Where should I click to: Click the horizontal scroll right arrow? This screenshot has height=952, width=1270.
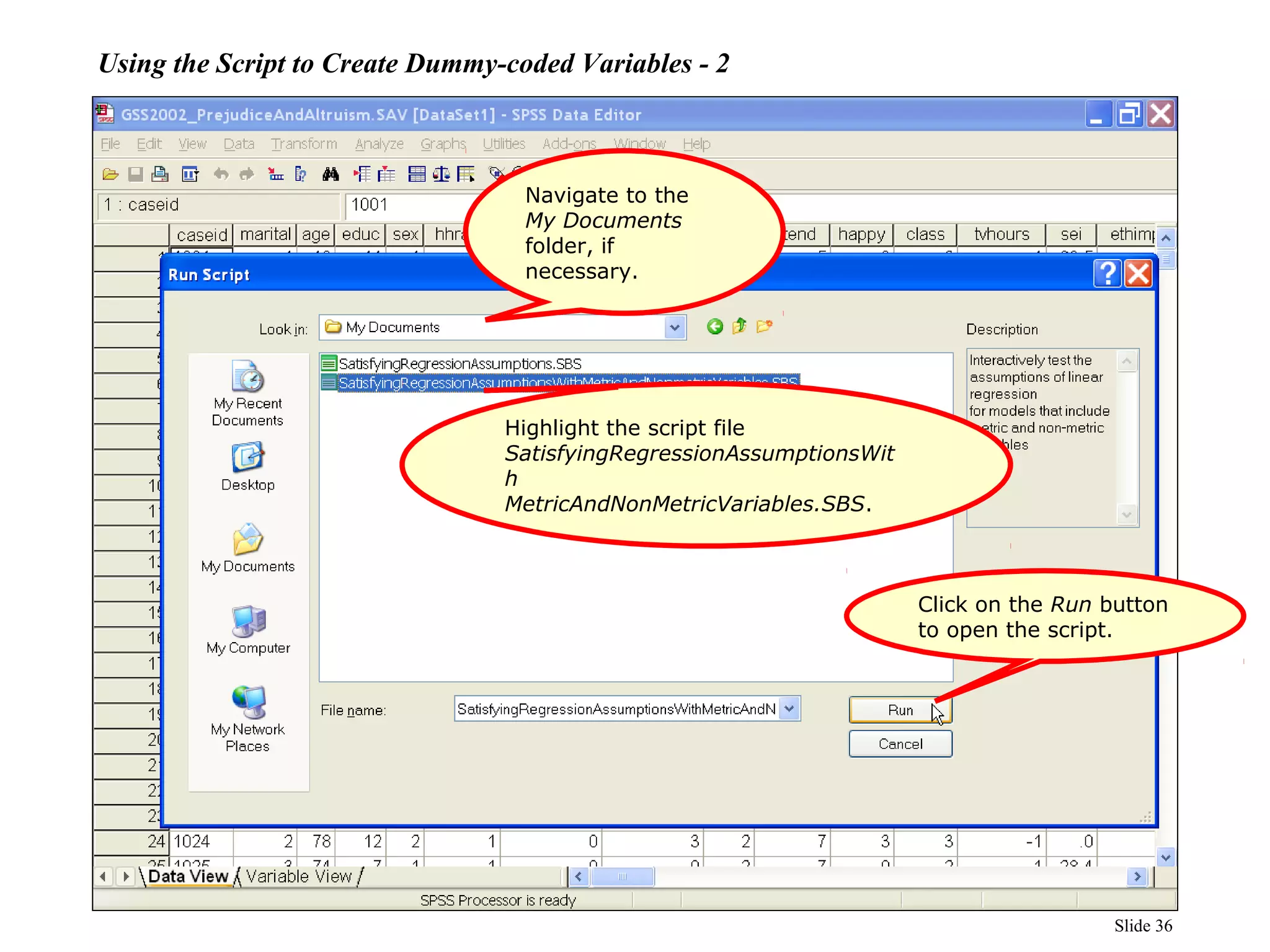(x=1137, y=876)
